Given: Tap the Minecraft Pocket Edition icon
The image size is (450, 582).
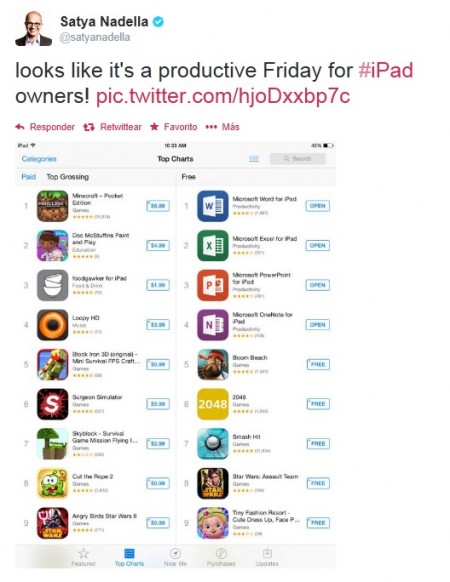Looking at the screenshot, I should 52,206.
